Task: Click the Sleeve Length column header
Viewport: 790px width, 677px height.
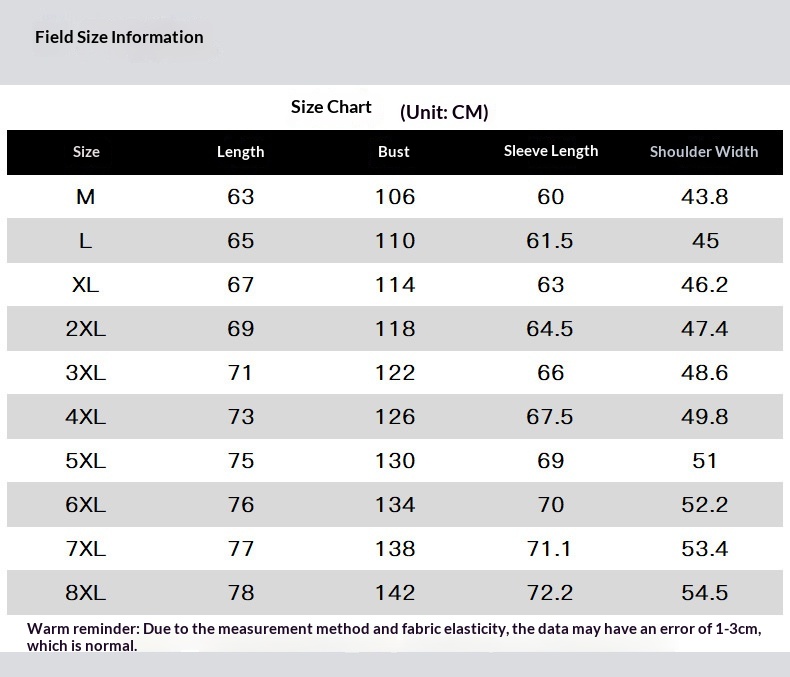Action: coord(550,151)
